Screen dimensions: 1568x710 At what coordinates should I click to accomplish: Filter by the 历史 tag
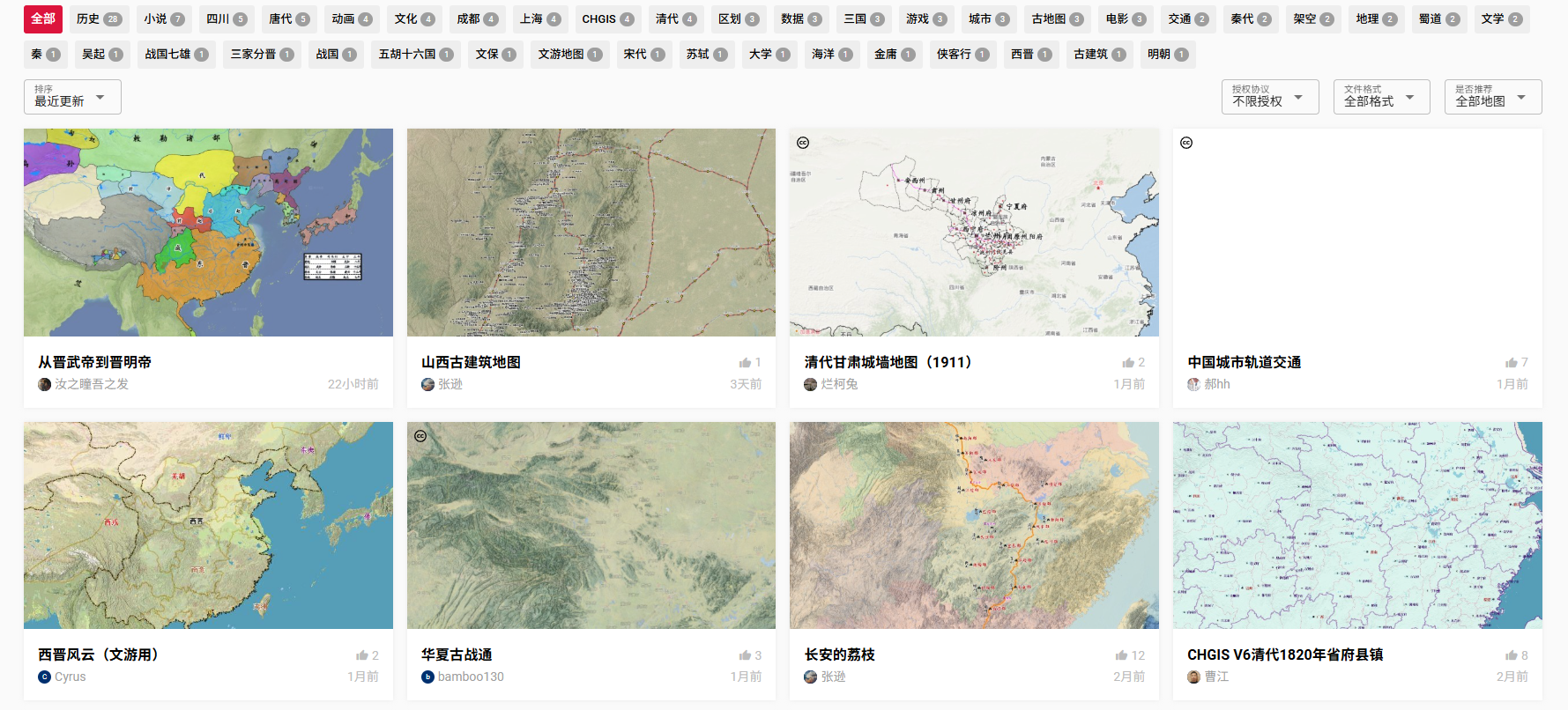(98, 18)
